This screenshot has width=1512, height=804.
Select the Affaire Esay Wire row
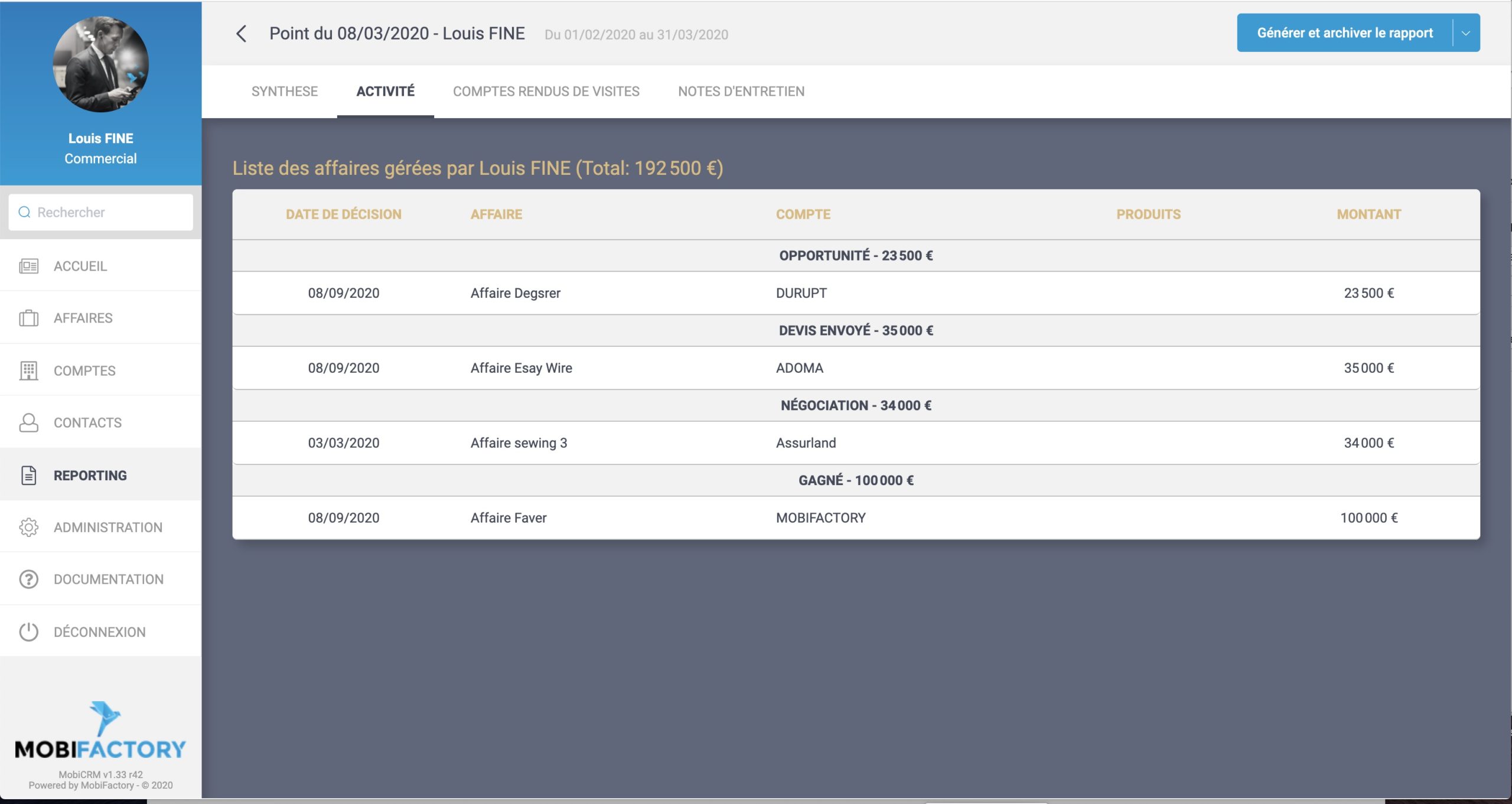[521, 367]
